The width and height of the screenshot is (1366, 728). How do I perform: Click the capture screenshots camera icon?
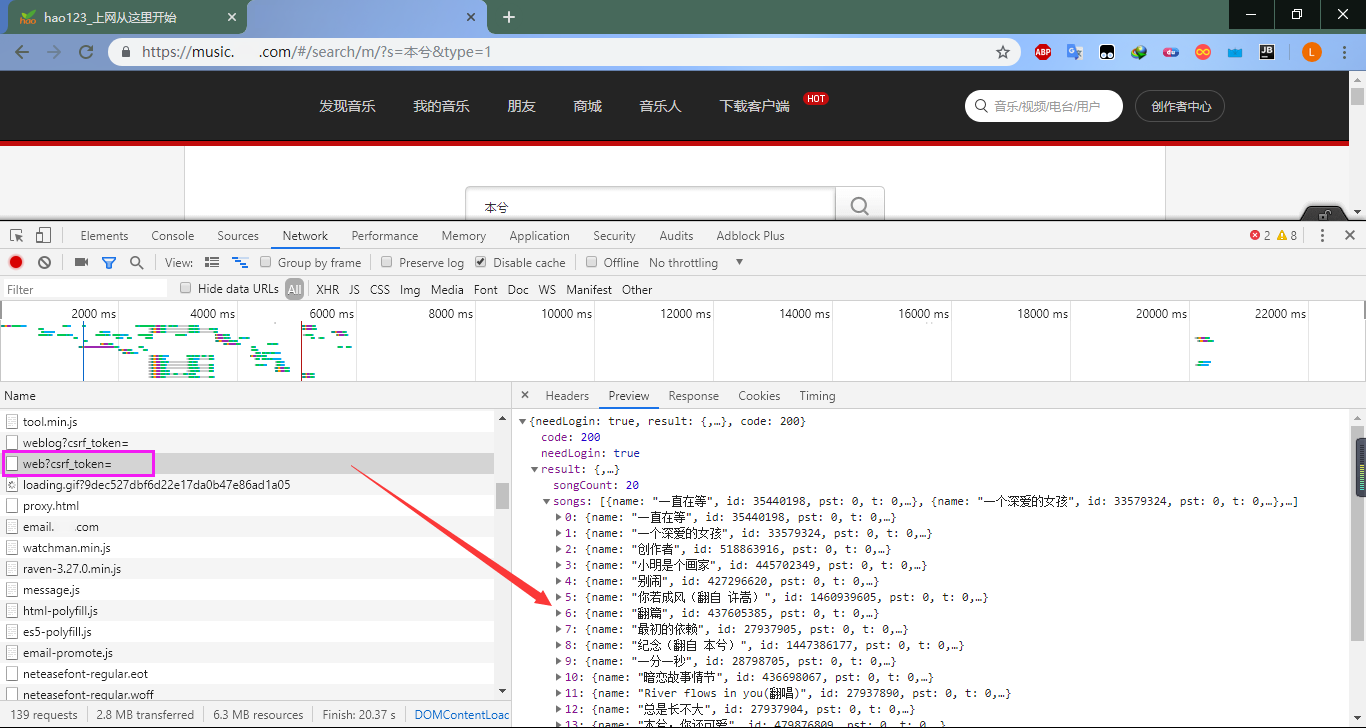click(x=81, y=262)
